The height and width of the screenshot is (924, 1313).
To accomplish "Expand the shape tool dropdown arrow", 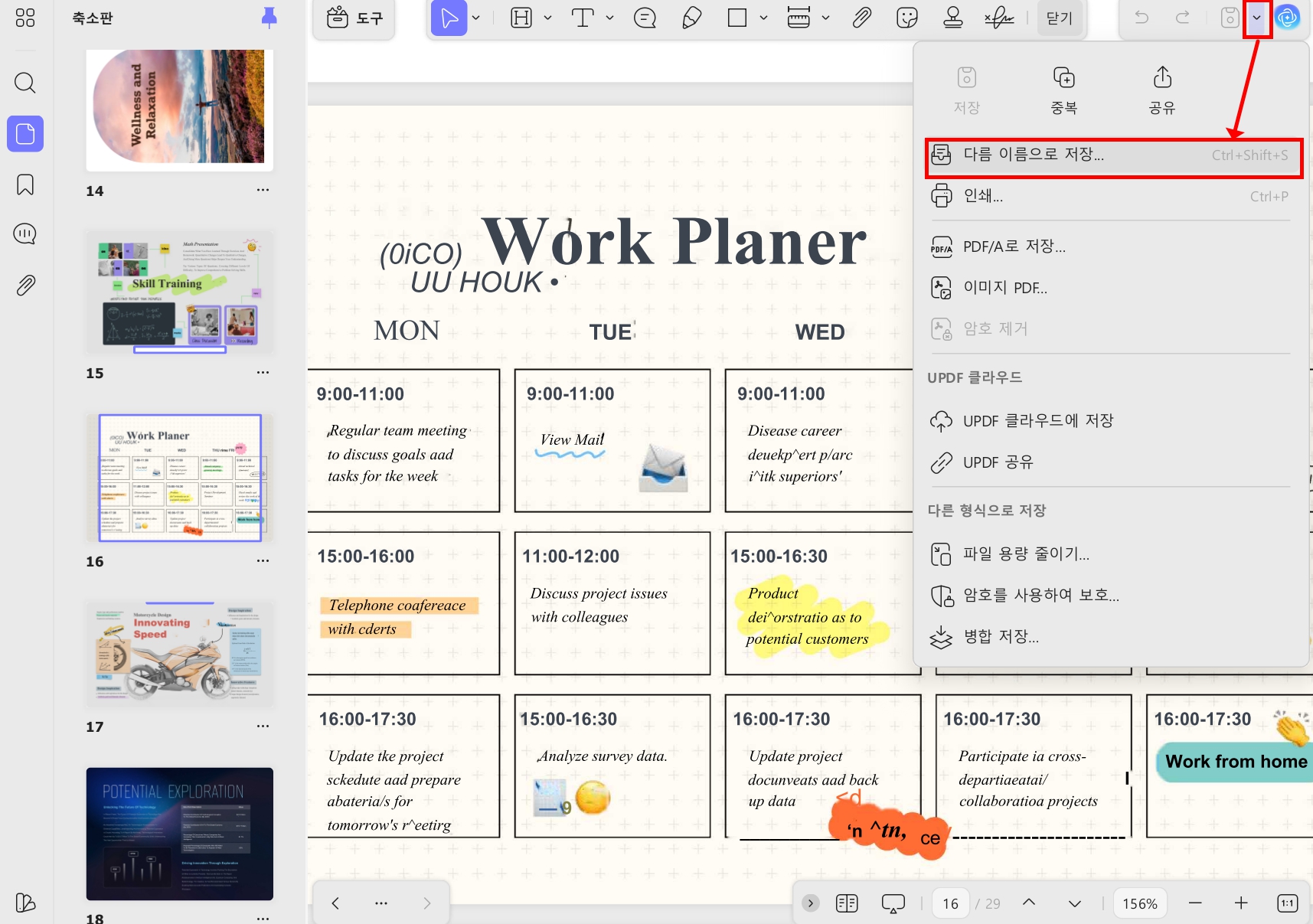I will (763, 18).
